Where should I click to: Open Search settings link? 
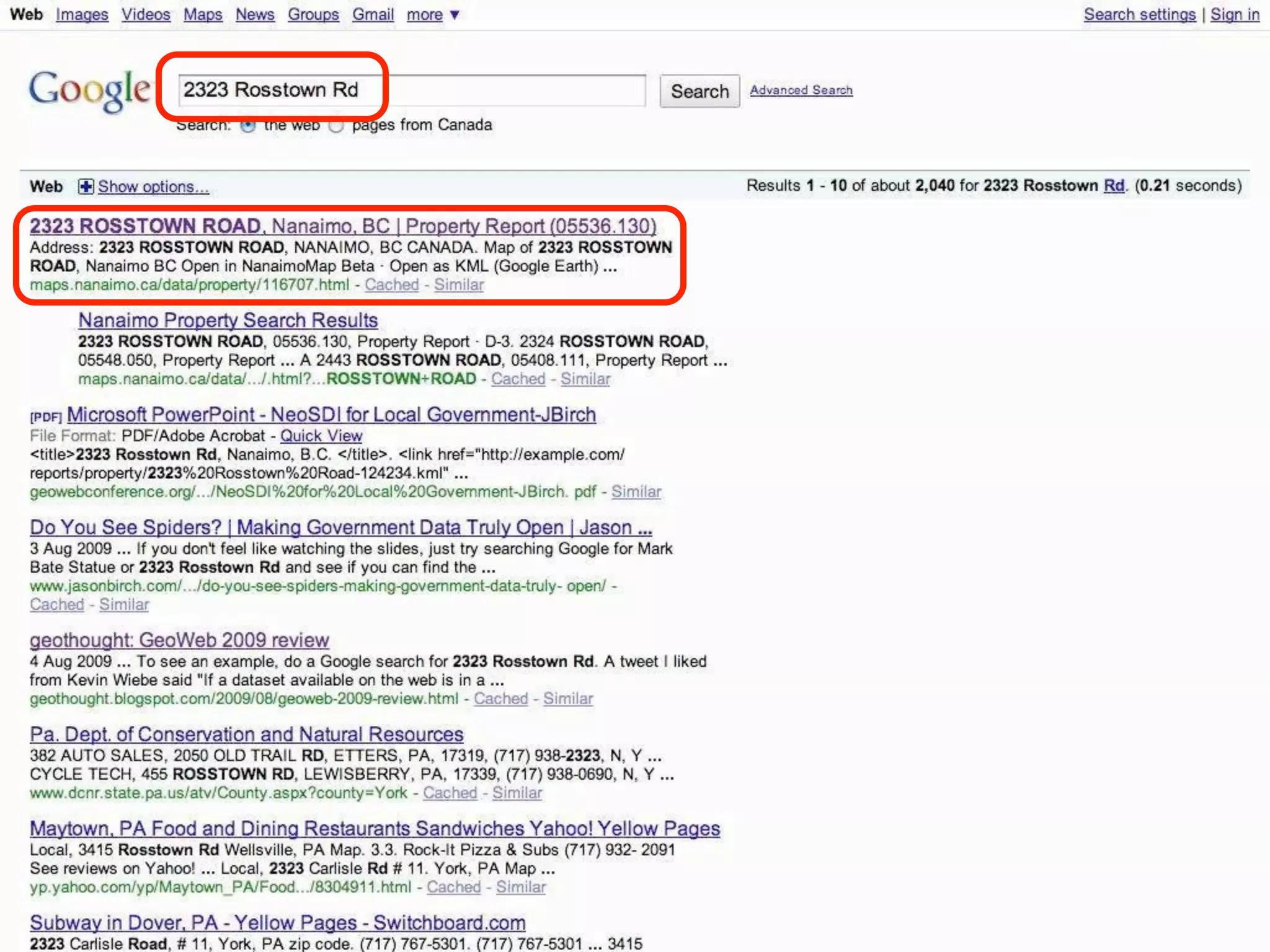(x=1139, y=14)
